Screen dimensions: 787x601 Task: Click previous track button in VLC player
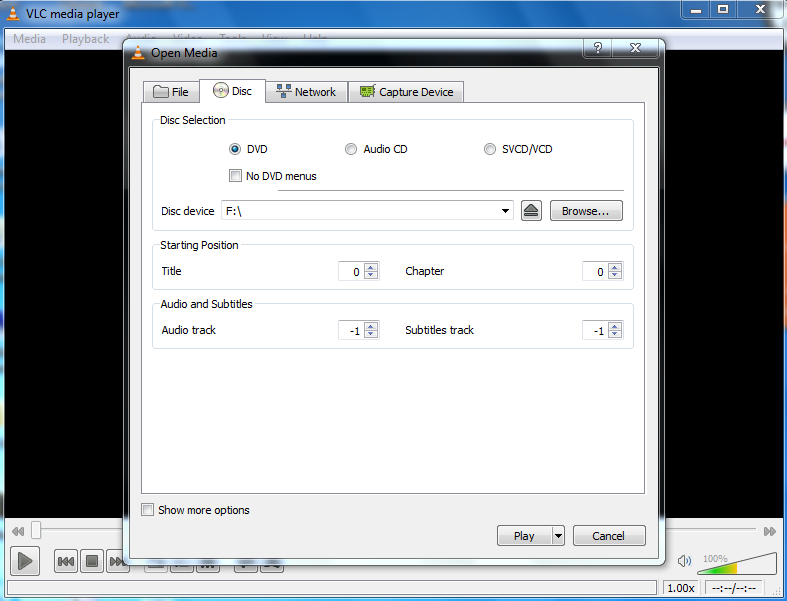66,561
